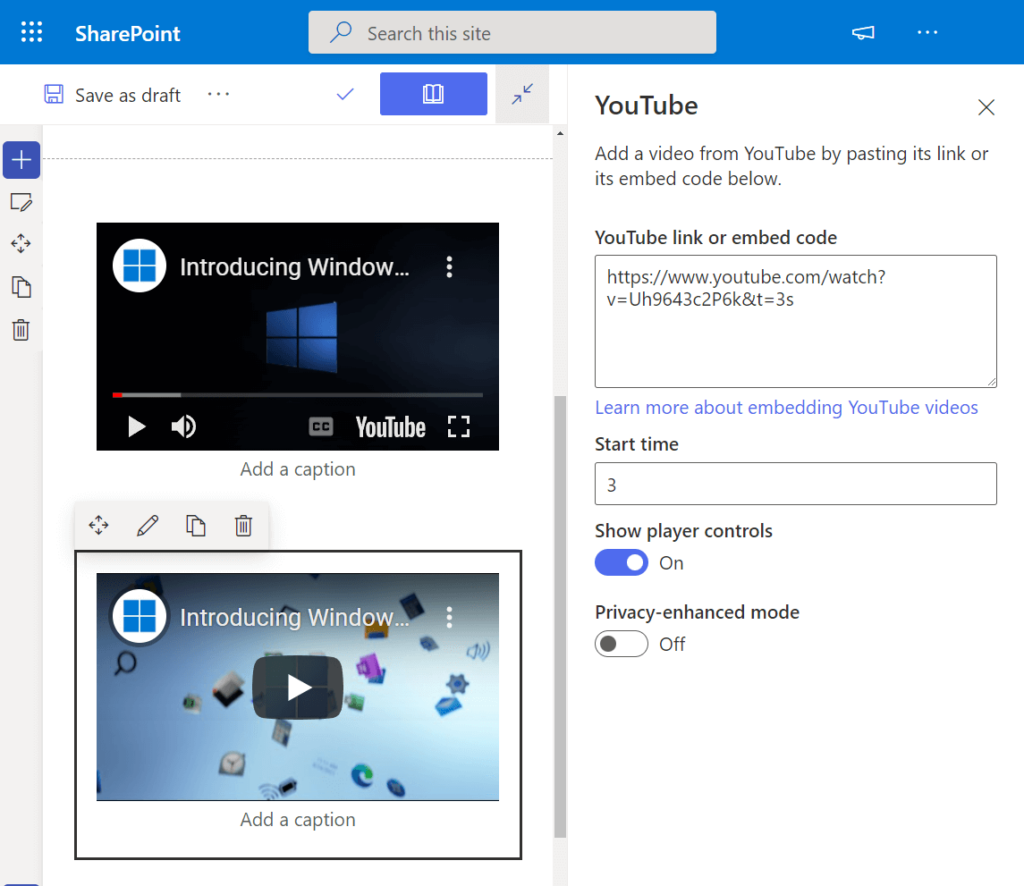The height and width of the screenshot is (886, 1024).
Task: Click the YouTube logo on first video player
Action: click(x=391, y=427)
